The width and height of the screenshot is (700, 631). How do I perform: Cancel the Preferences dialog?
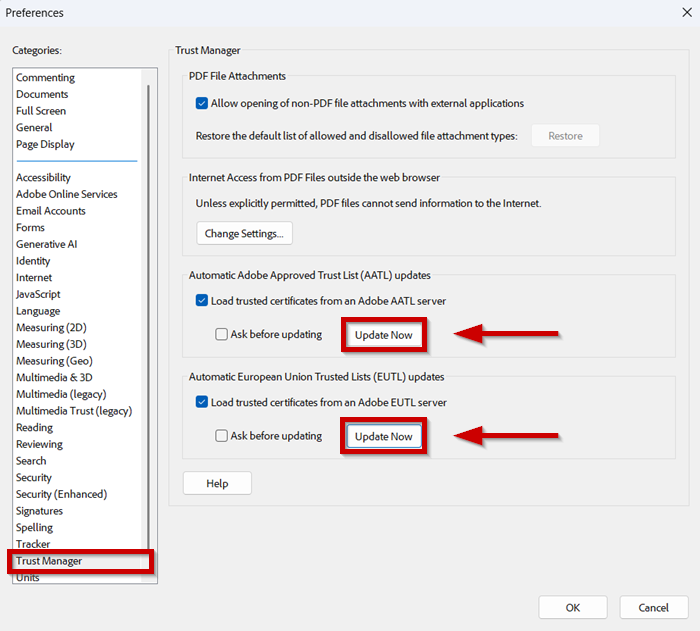tap(653, 607)
